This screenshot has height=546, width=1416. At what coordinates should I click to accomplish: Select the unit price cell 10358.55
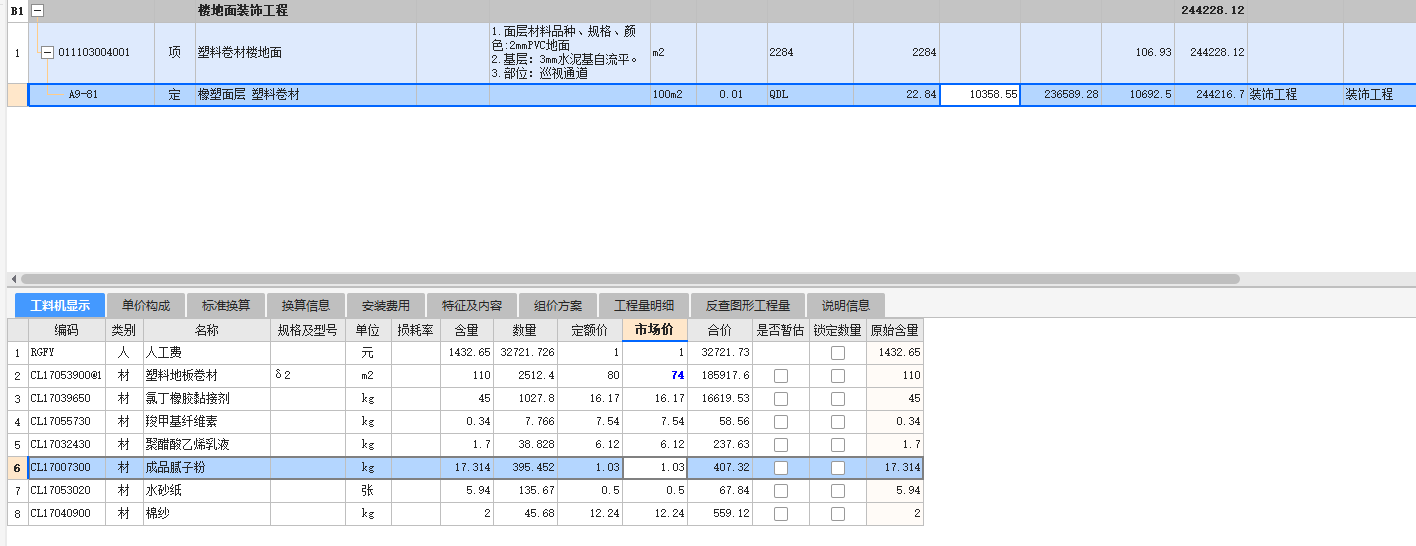pyautogui.click(x=980, y=94)
